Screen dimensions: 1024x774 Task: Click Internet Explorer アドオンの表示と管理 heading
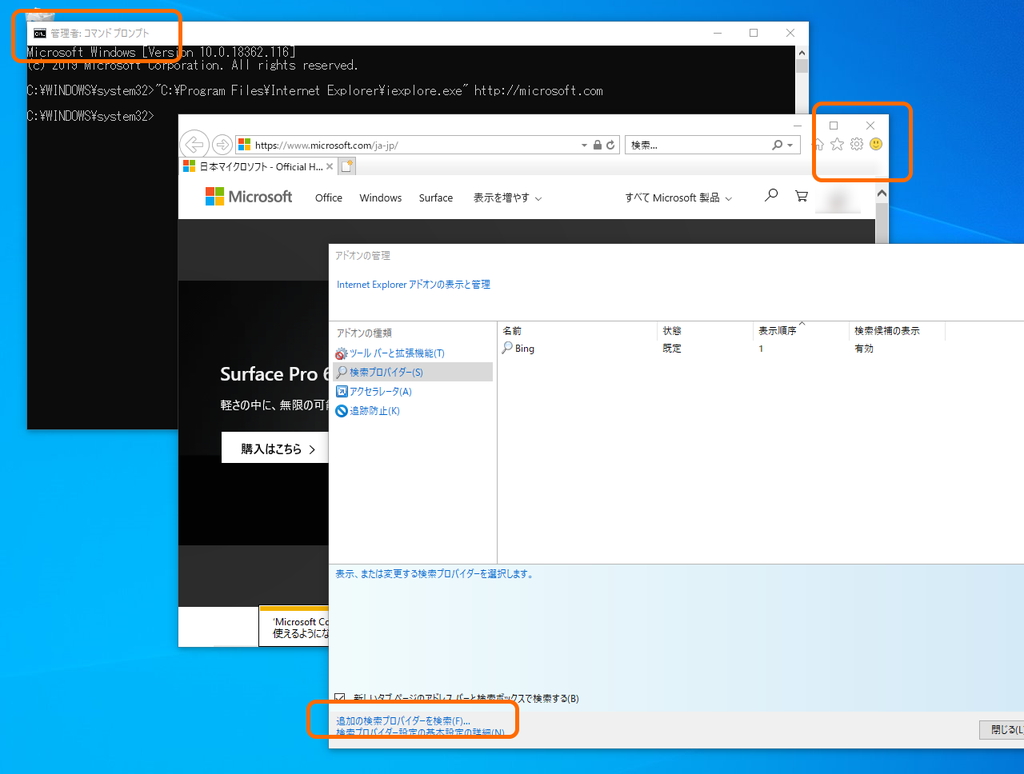coord(413,285)
